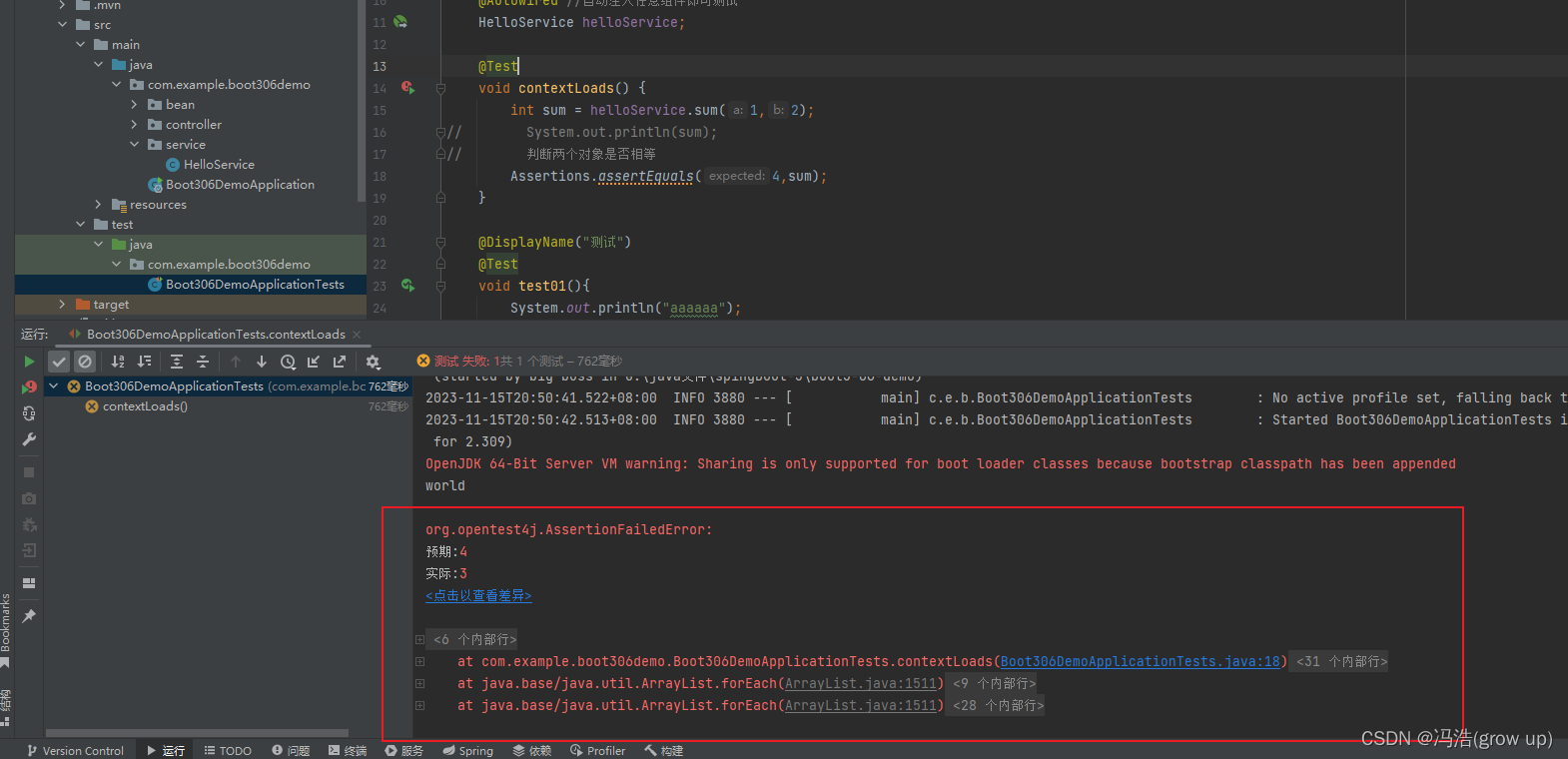
Task: Click the project tree vertical scrollbar
Action: [362, 100]
